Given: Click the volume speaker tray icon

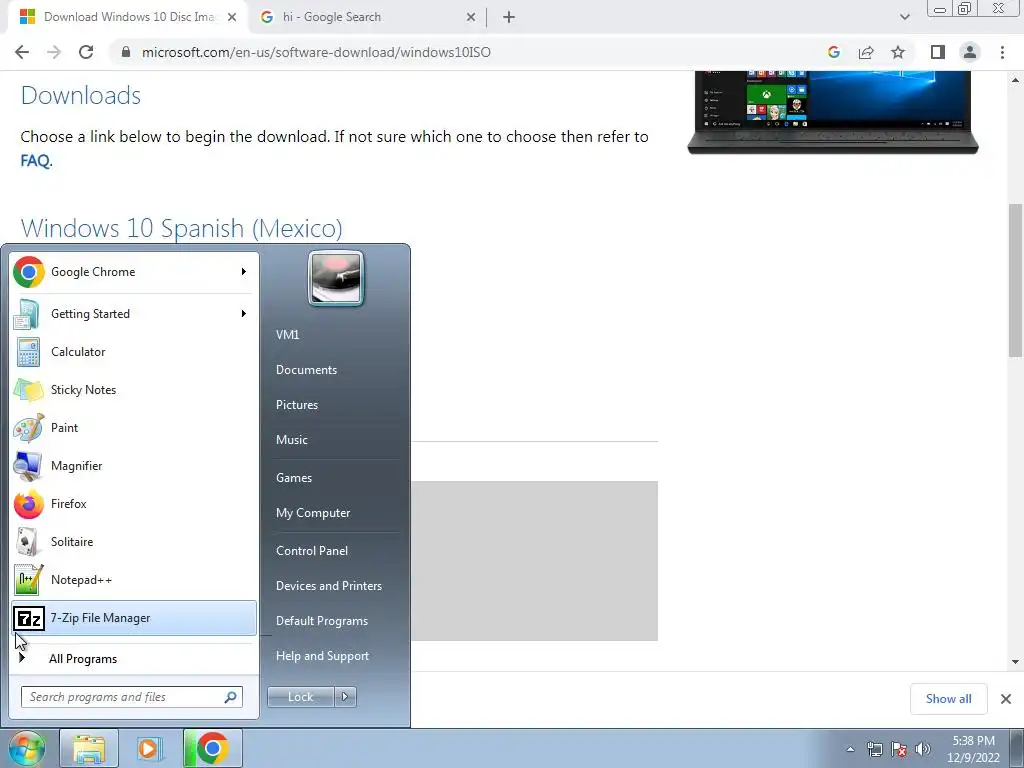Looking at the screenshot, I should (923, 749).
